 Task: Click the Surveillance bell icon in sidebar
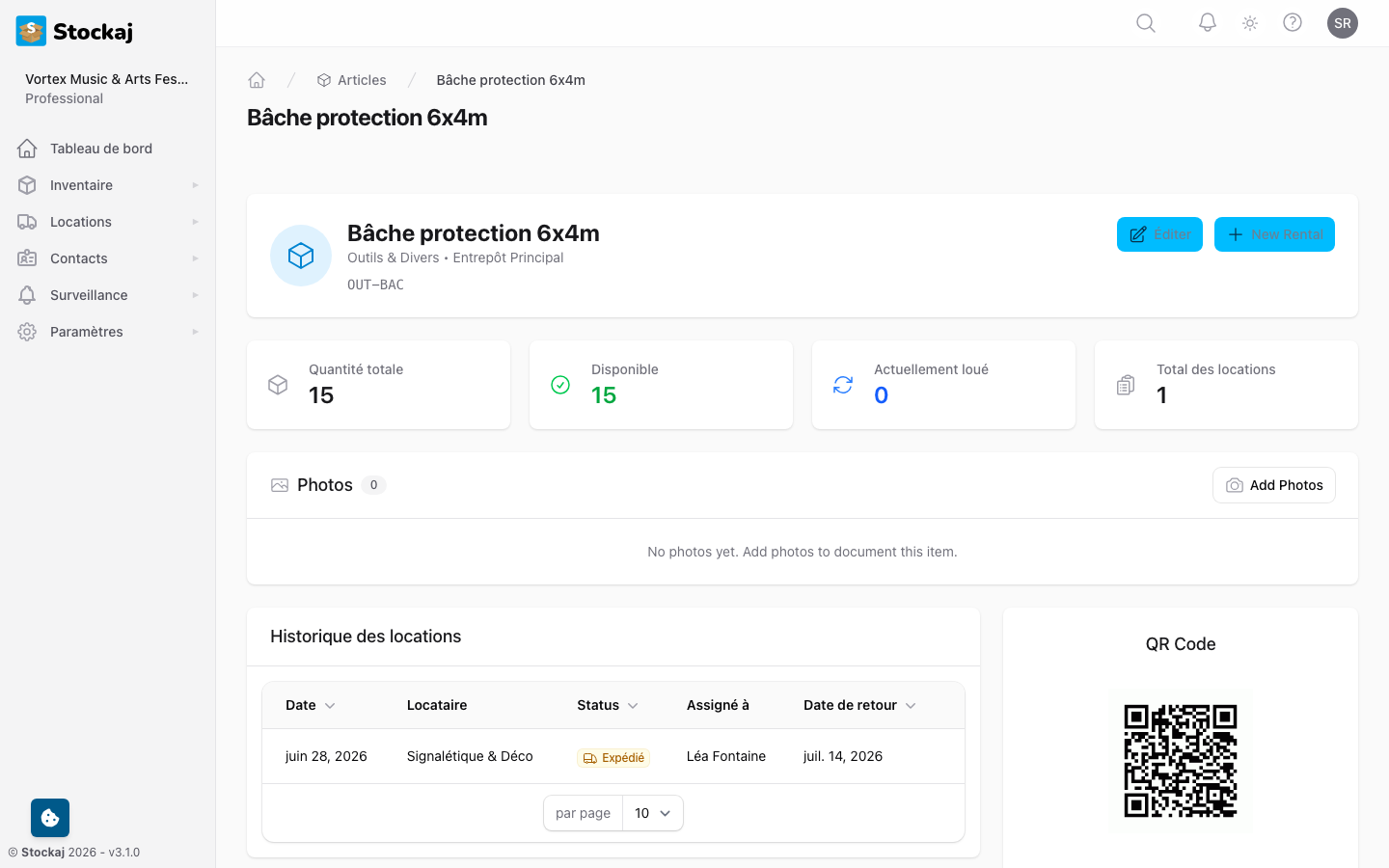[26, 294]
